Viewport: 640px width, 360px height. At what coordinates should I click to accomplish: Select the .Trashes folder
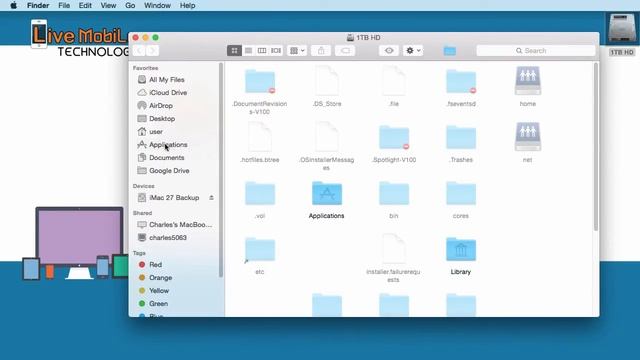(461, 138)
